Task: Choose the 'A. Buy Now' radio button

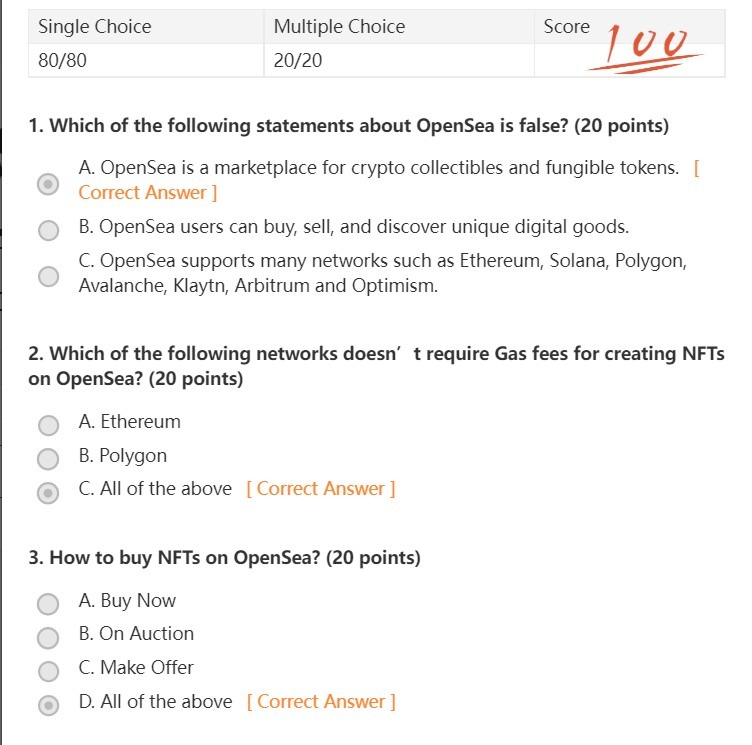Action: pyautogui.click(x=48, y=604)
